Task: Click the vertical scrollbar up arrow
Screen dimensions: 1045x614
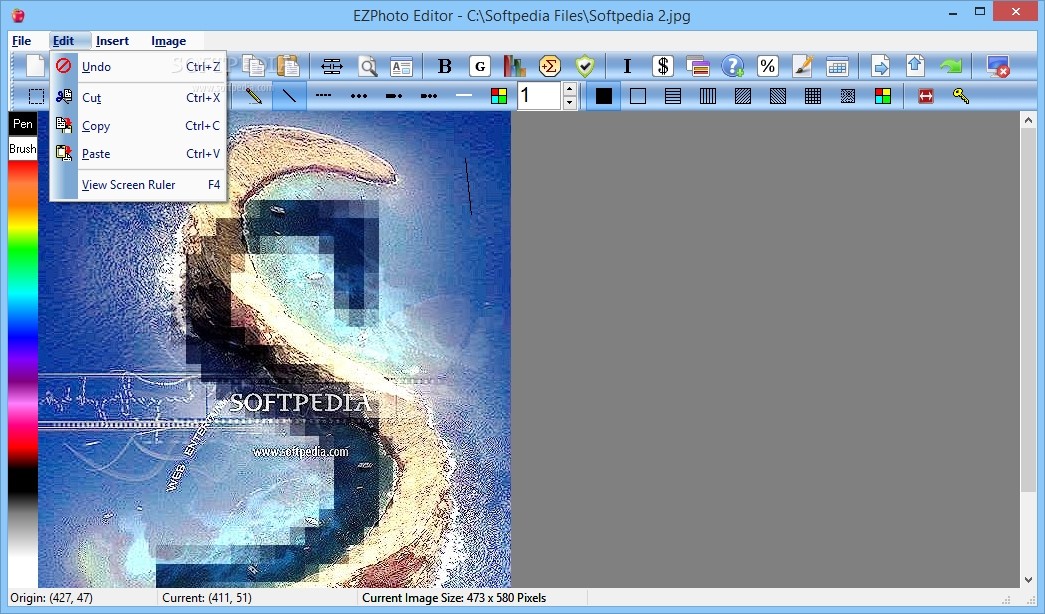Action: [1028, 120]
